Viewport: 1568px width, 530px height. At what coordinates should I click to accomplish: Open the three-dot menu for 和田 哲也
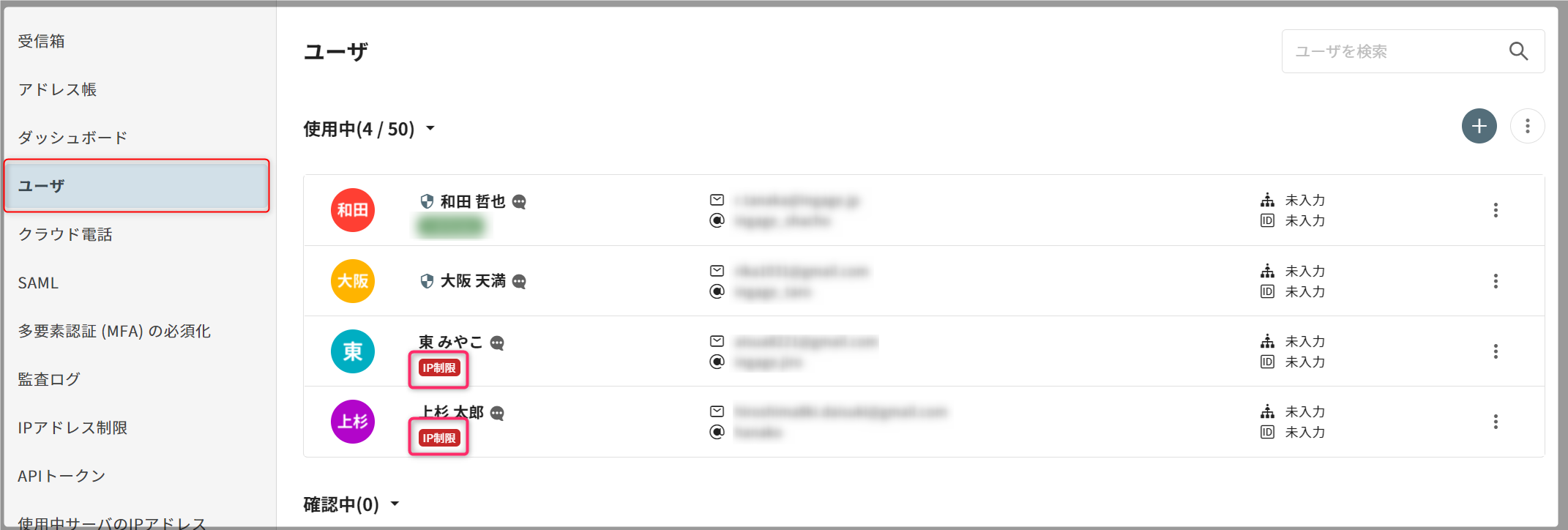point(1496,210)
